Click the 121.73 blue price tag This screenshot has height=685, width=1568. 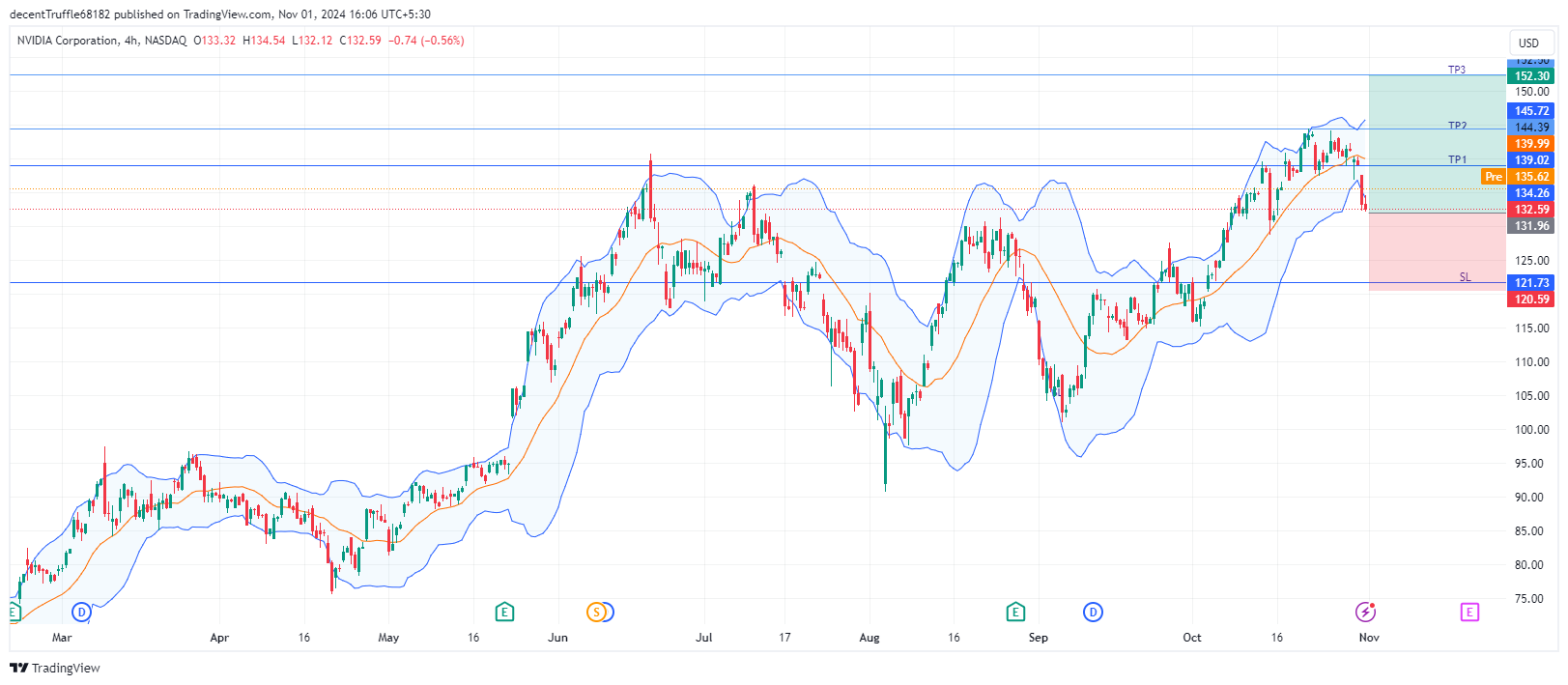click(1531, 283)
